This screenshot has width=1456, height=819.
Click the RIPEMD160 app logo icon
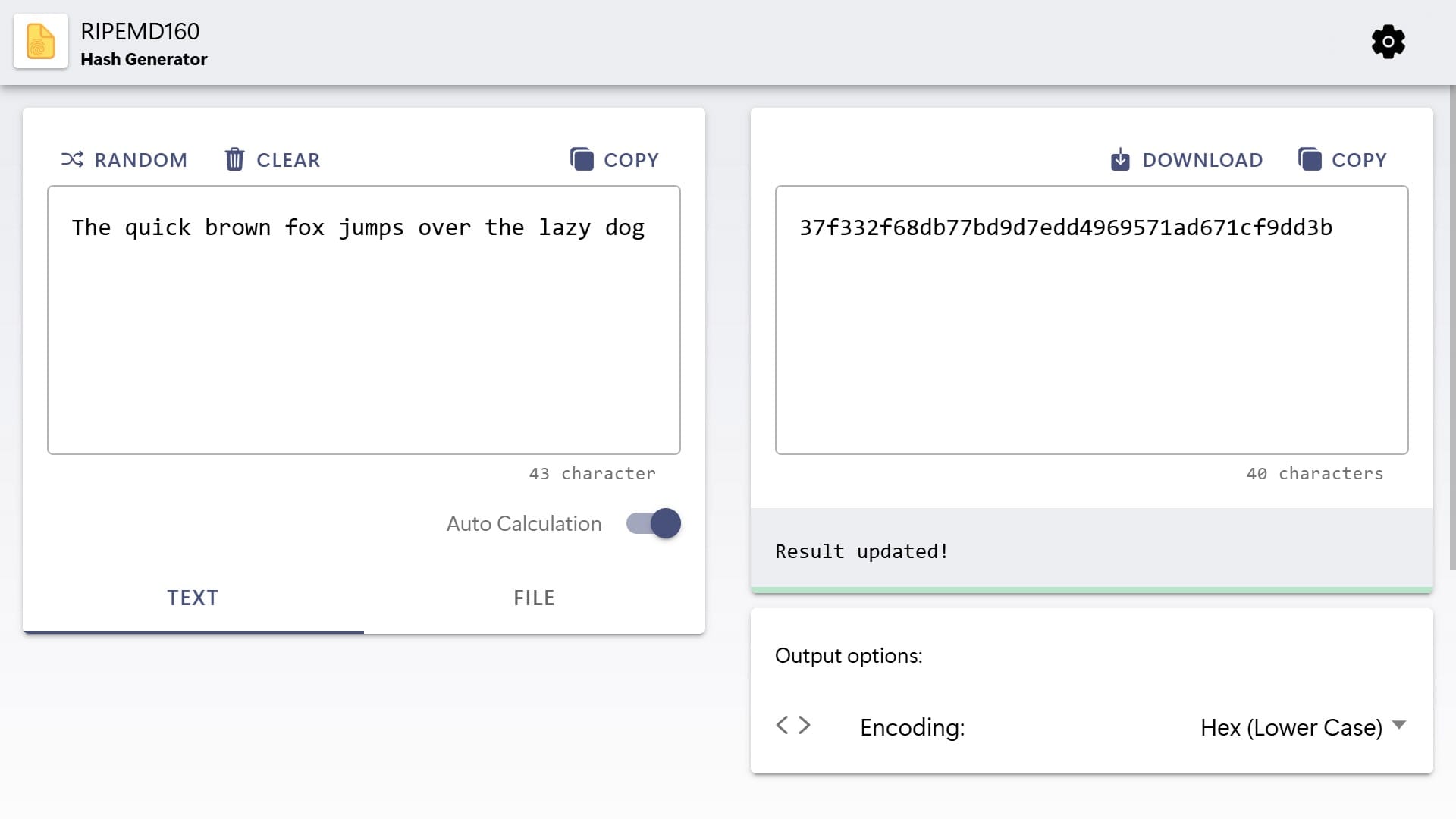(x=41, y=41)
